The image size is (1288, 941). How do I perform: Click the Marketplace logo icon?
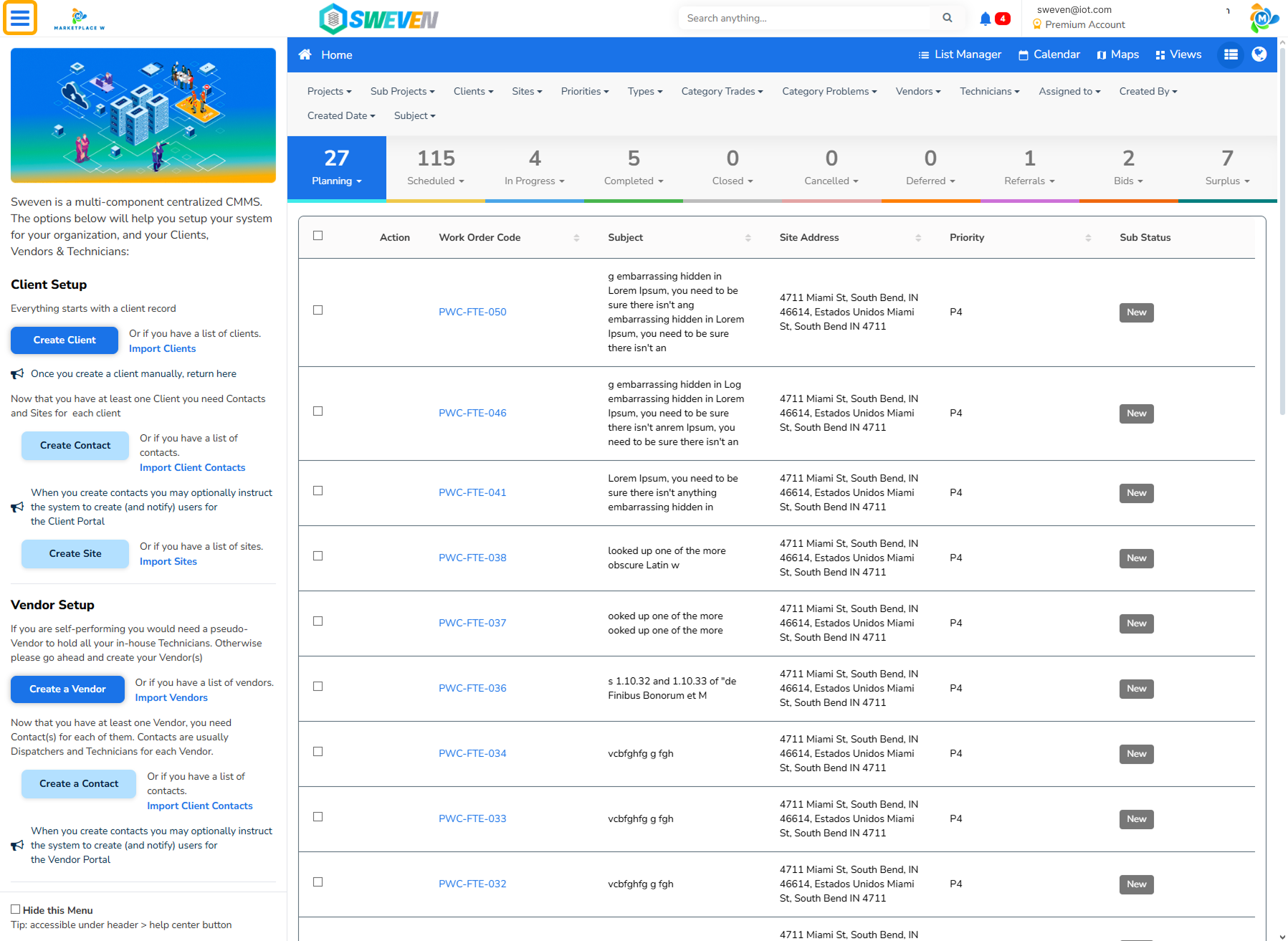[x=80, y=19]
